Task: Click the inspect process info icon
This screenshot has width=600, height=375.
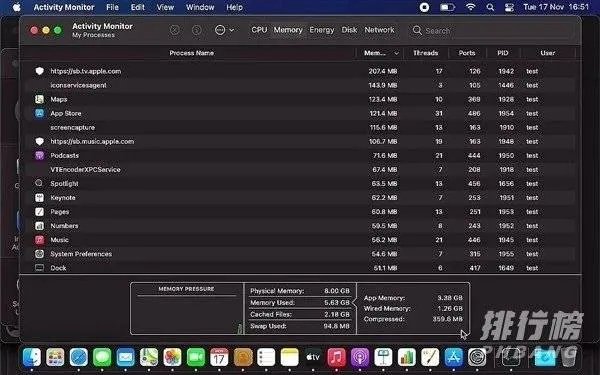Action: click(x=197, y=30)
